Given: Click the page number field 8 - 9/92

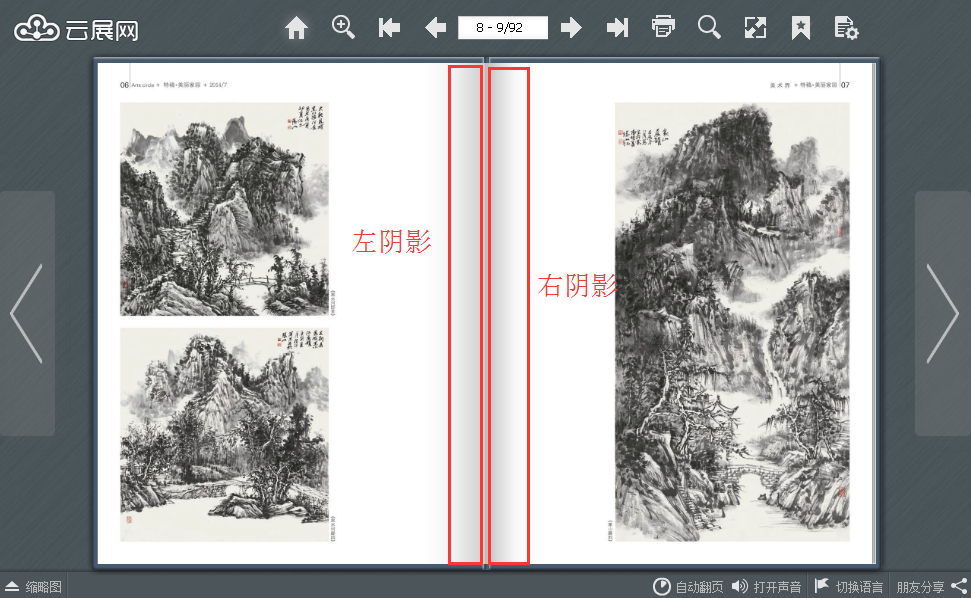Looking at the screenshot, I should (503, 28).
